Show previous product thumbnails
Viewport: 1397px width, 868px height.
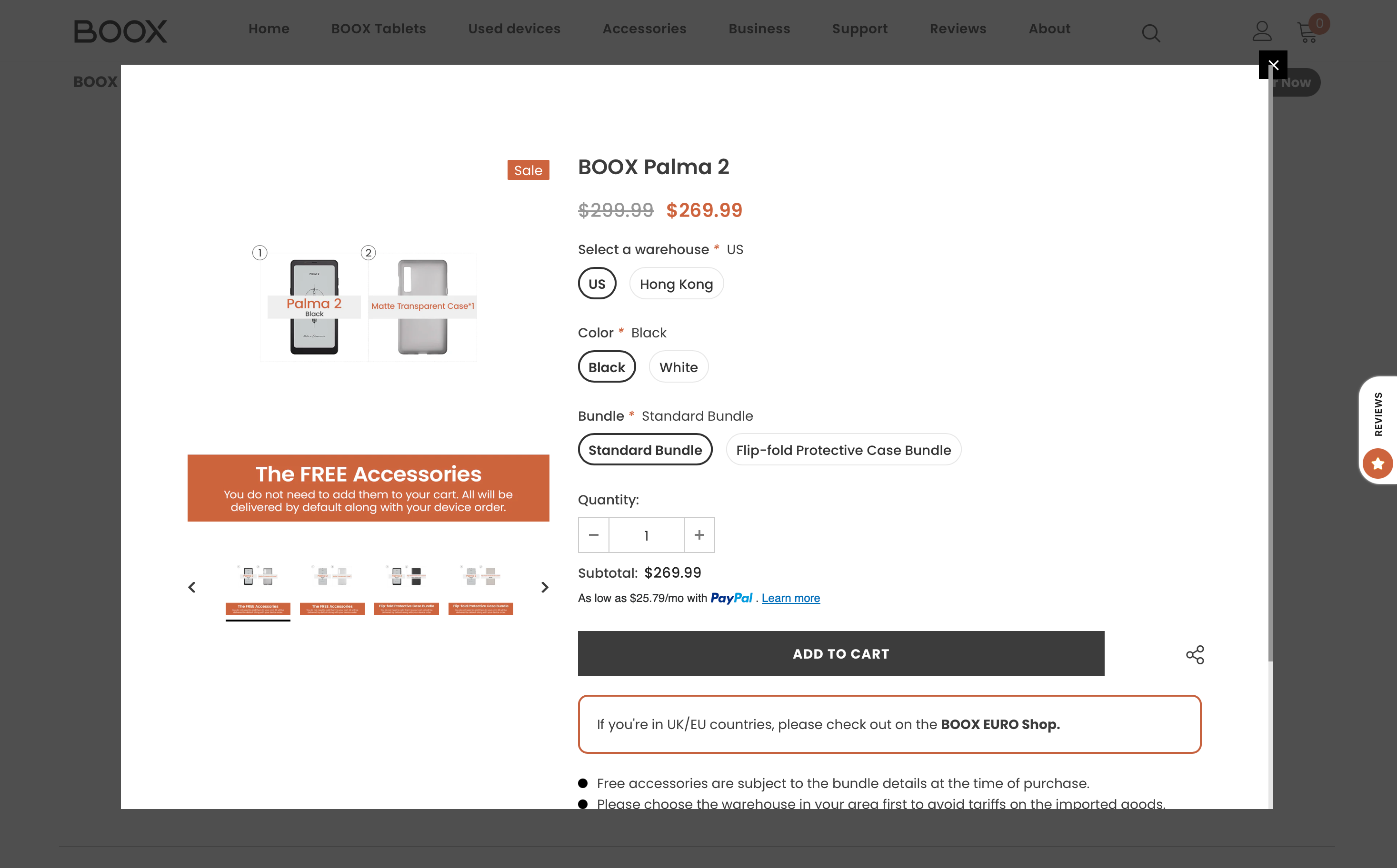192,587
